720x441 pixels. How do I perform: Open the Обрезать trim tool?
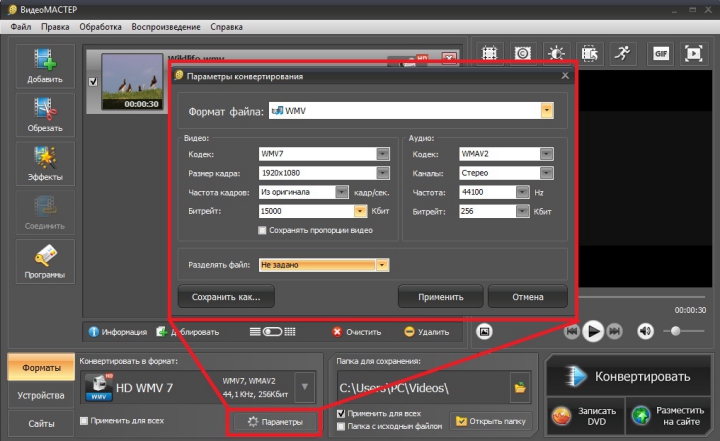(45, 115)
